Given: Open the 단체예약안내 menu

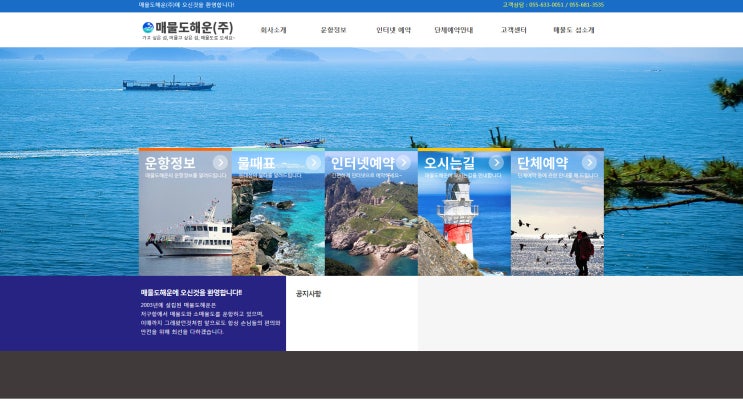Looking at the screenshot, I should click(x=453, y=30).
